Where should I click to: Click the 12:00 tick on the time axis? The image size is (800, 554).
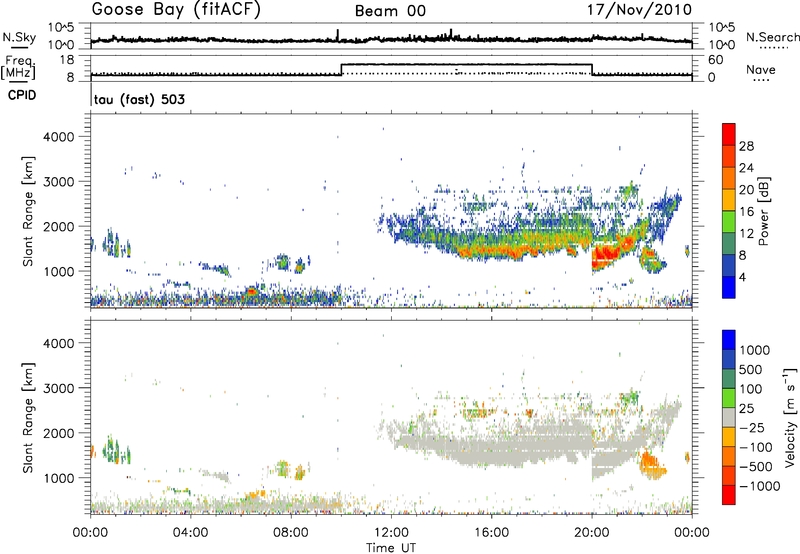coord(391,533)
